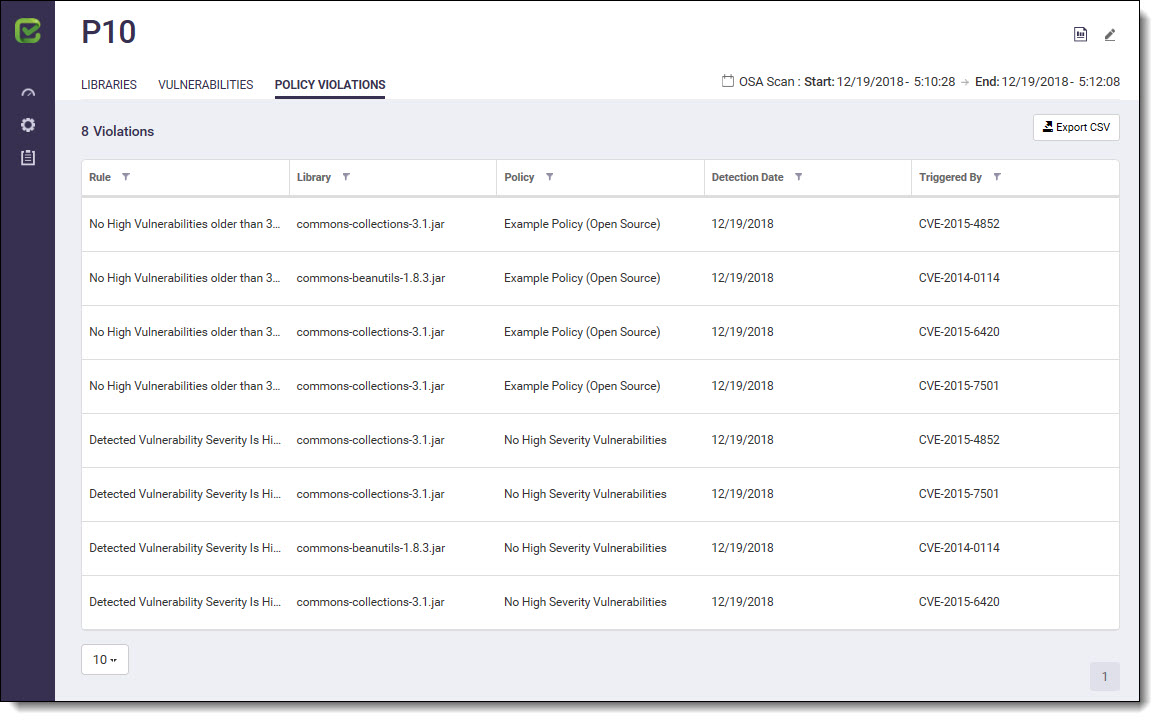Click the Checkmarx logo icon
This screenshot has height=722, width=1160.
[27, 31]
